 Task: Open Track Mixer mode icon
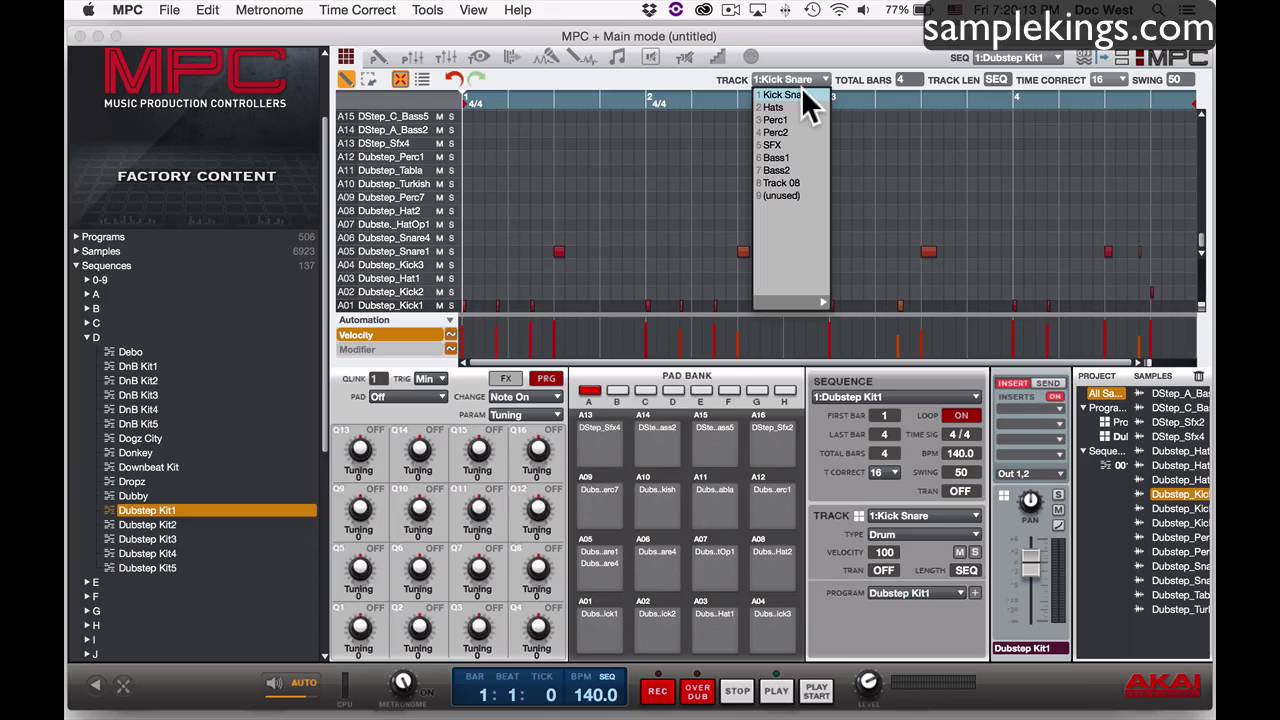(446, 57)
